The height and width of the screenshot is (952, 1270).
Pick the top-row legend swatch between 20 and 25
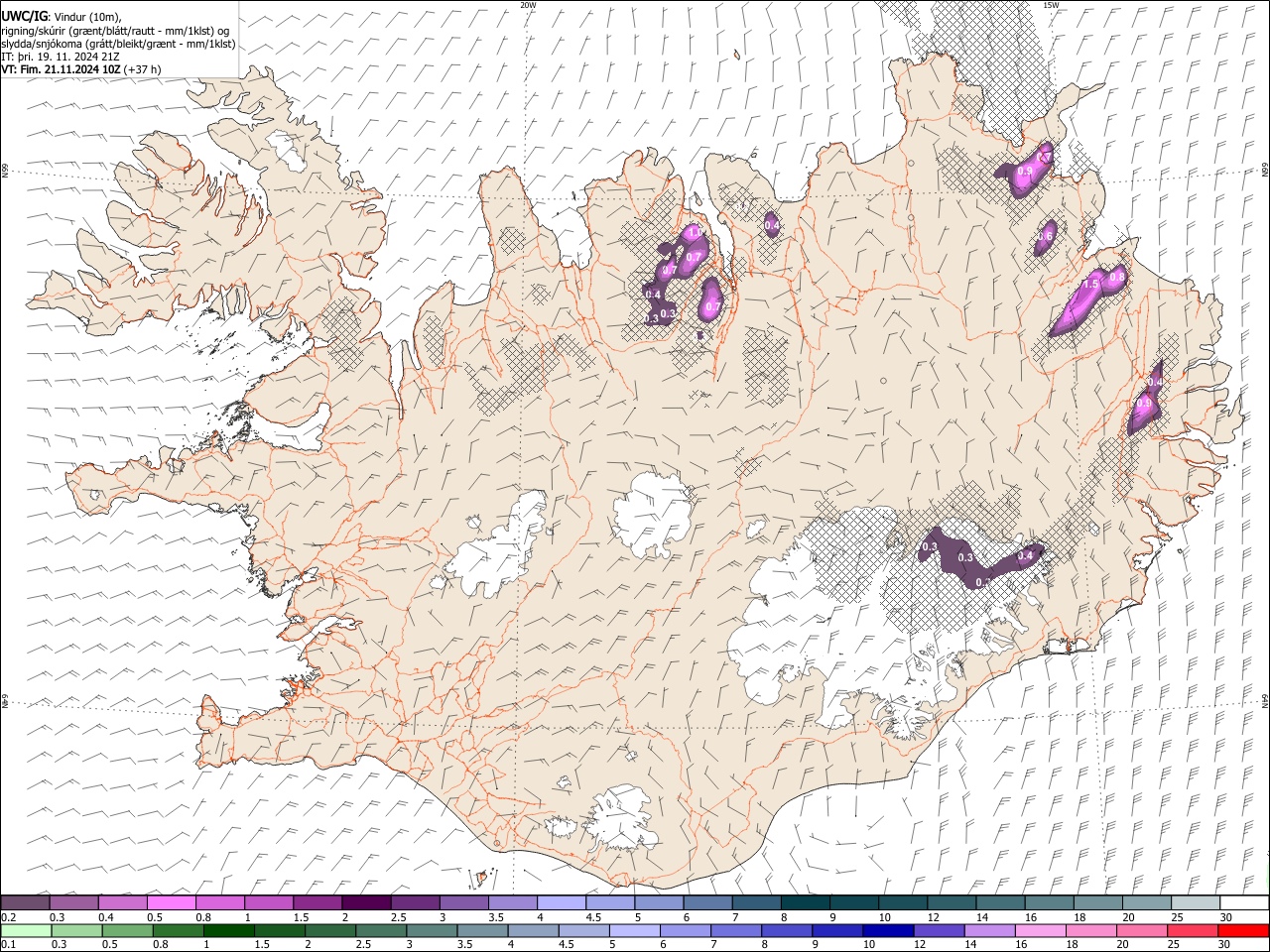[1148, 902]
